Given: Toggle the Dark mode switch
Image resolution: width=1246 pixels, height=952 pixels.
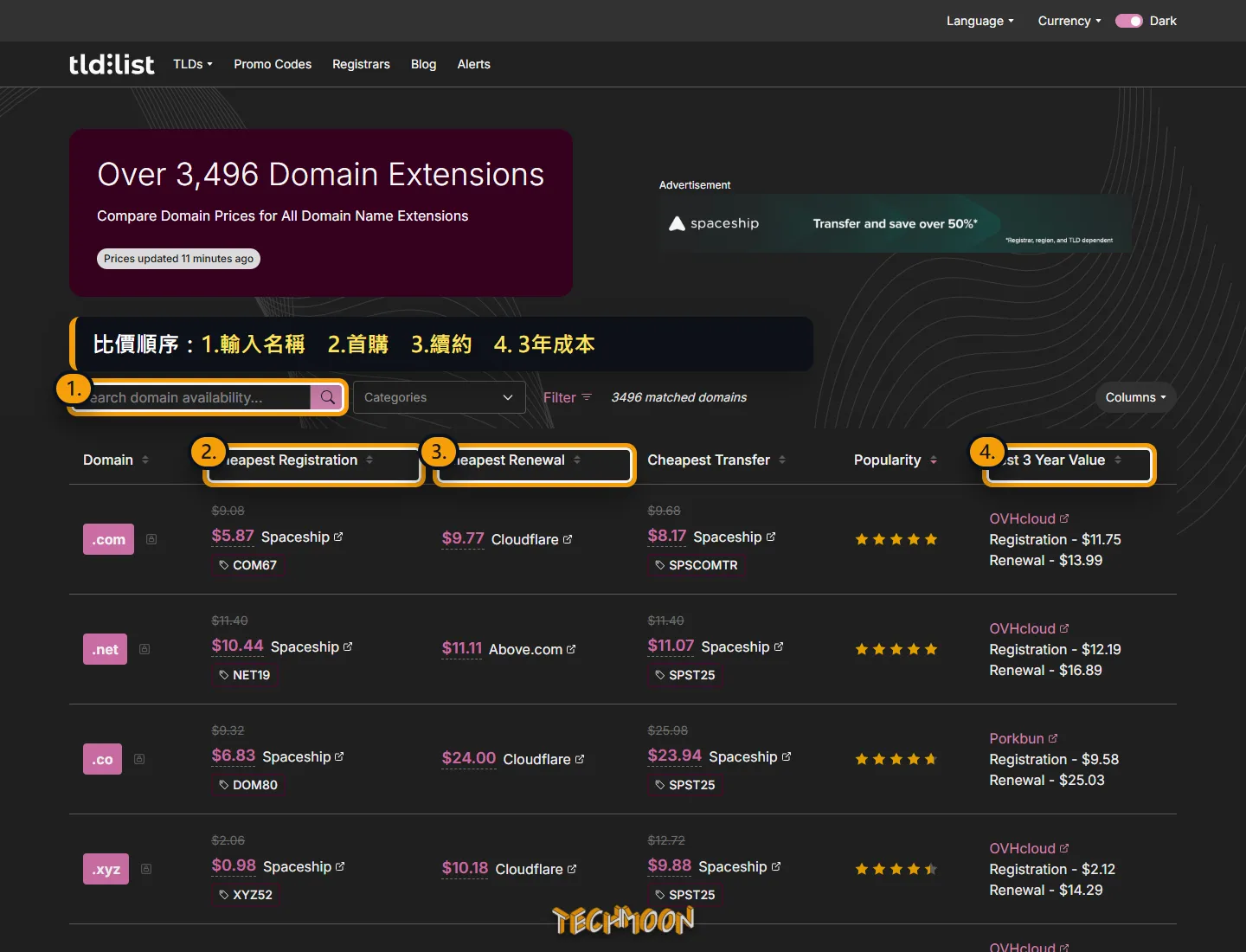Looking at the screenshot, I should pos(1129,21).
